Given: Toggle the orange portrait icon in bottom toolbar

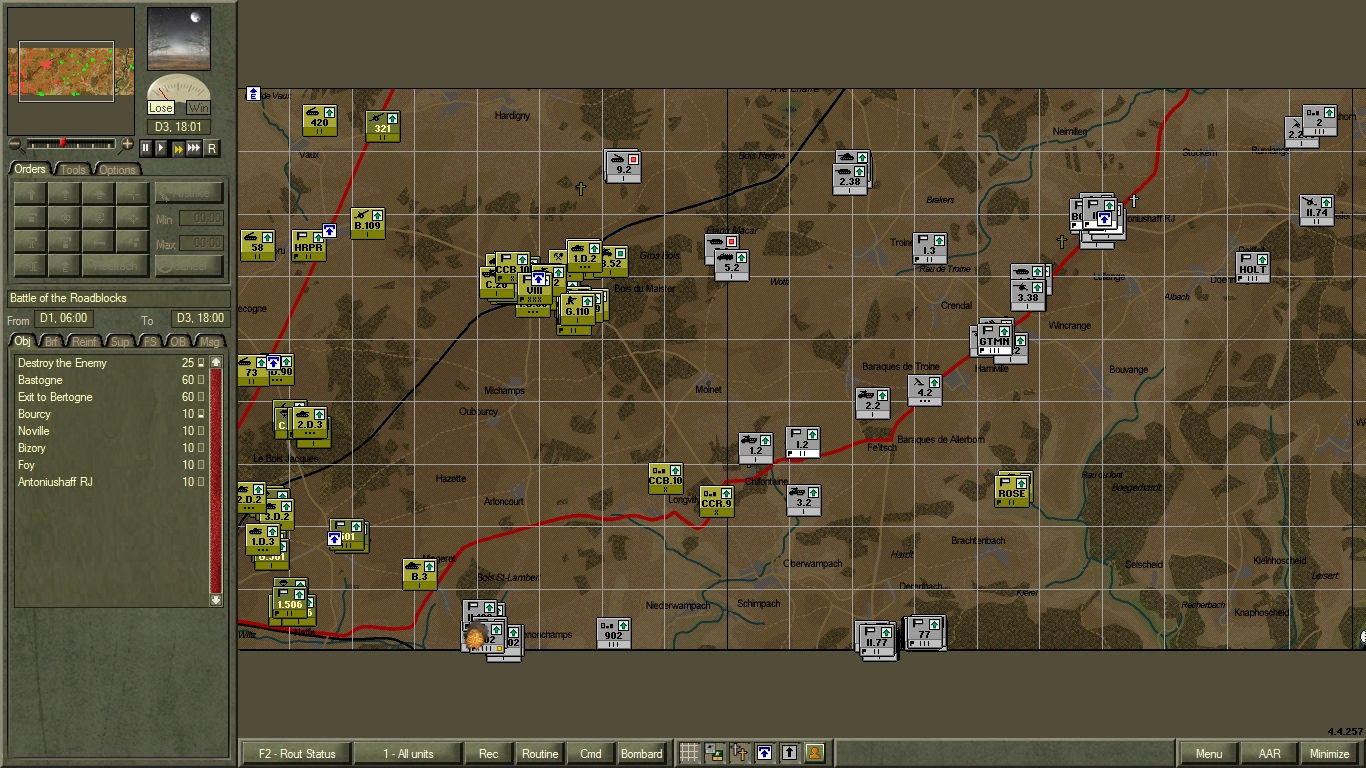Looking at the screenshot, I should (x=814, y=753).
